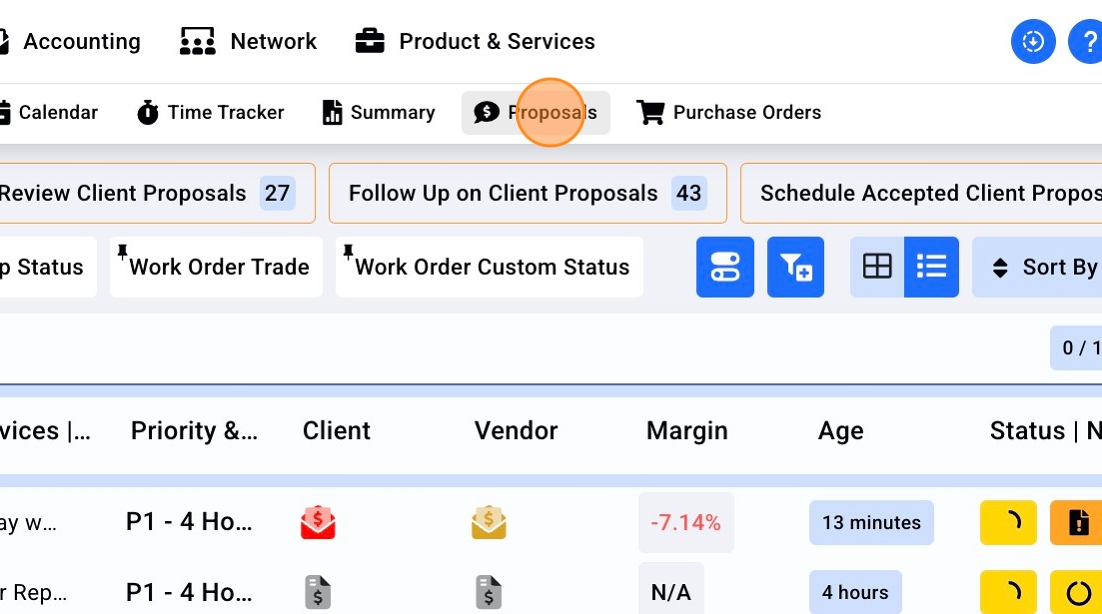Switch to grid view layout
Viewport: 1102px width, 614px height.
click(877, 267)
